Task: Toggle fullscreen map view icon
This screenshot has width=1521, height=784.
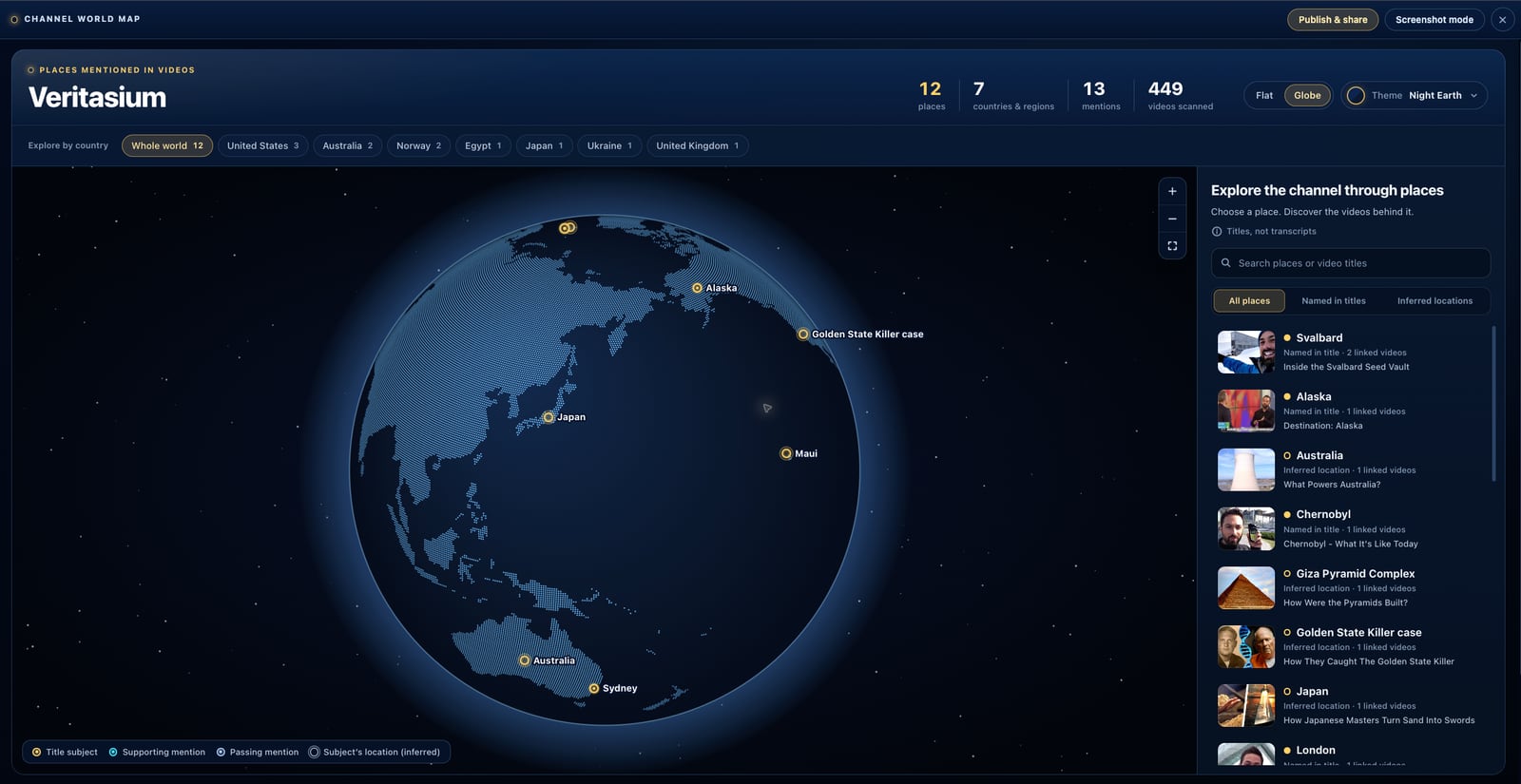Action: [x=1172, y=245]
